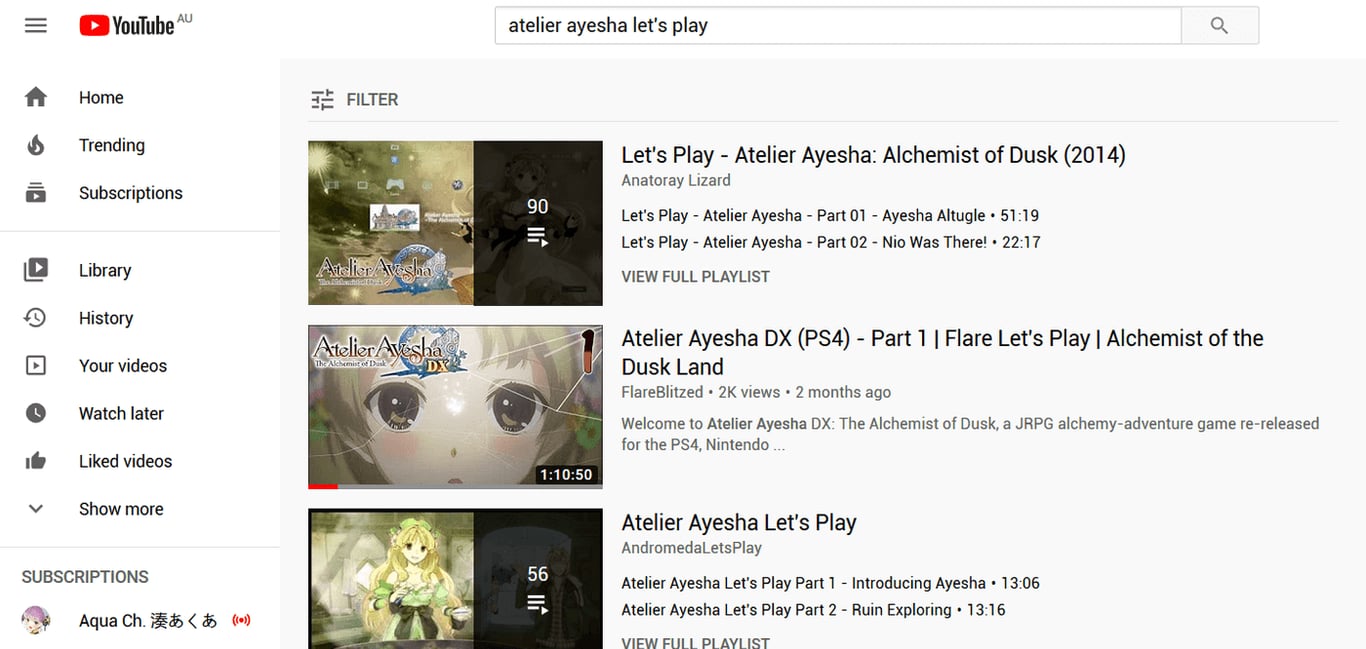Click playlist icon on the 56-video thumbnail
The image size is (1366, 649).
pyautogui.click(x=538, y=604)
